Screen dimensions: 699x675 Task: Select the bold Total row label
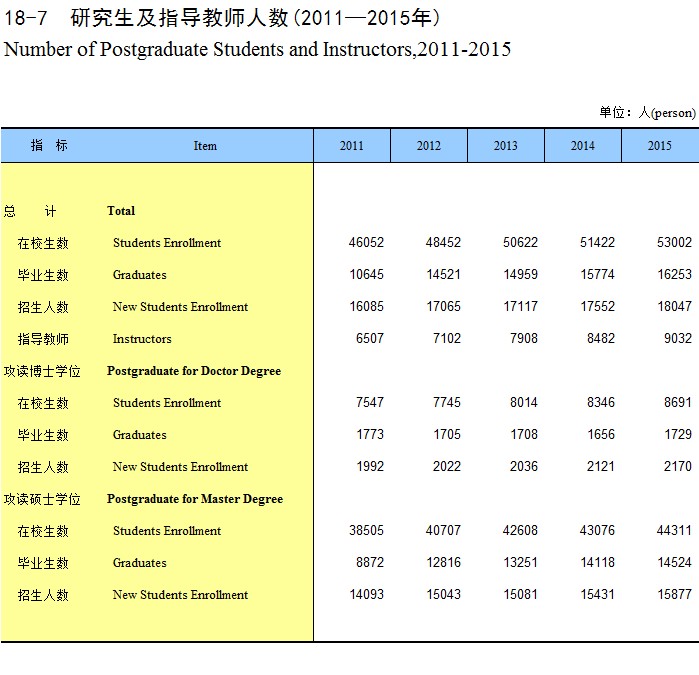(x=121, y=210)
